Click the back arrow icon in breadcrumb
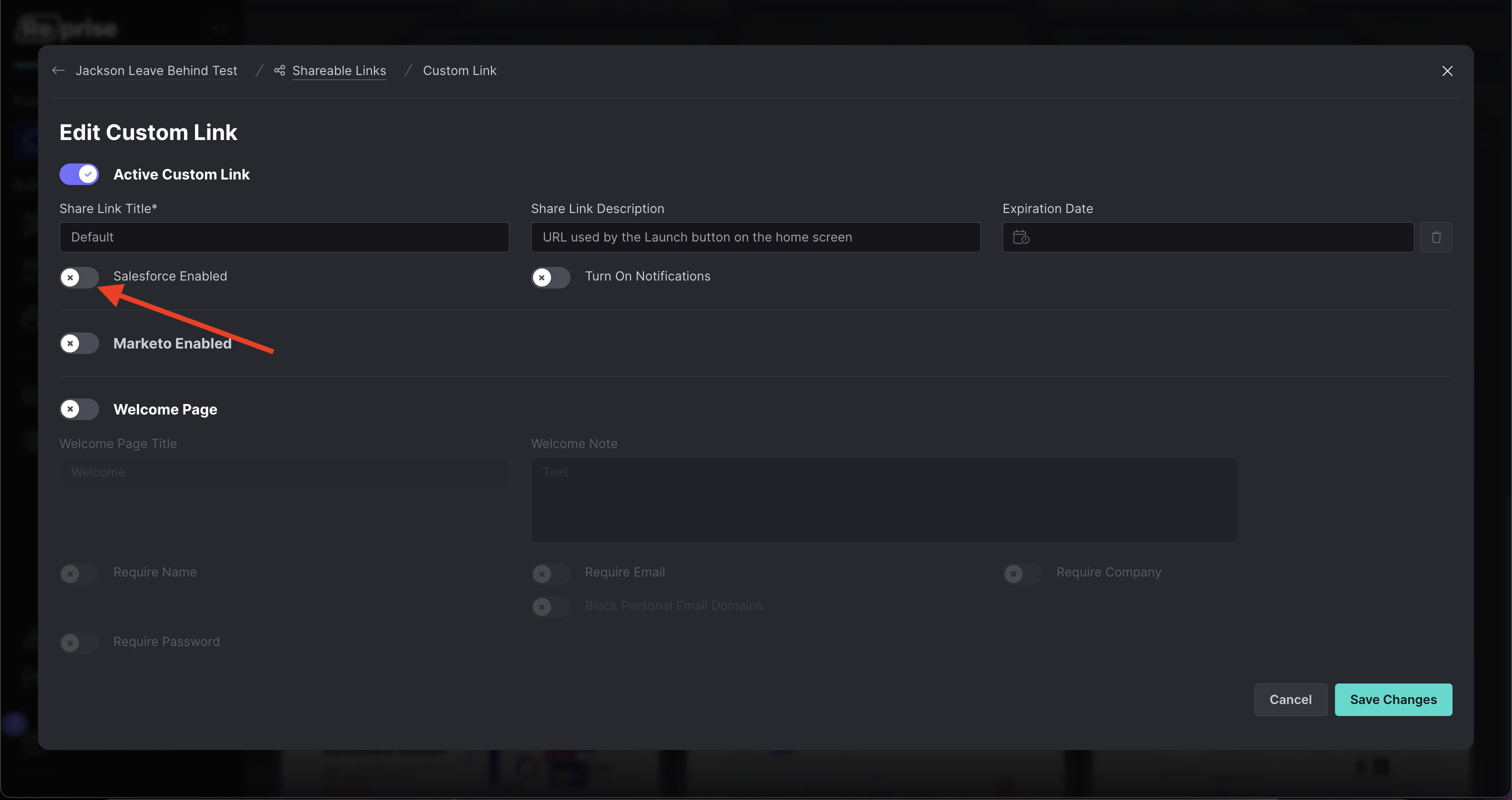The image size is (1512, 800). point(58,71)
